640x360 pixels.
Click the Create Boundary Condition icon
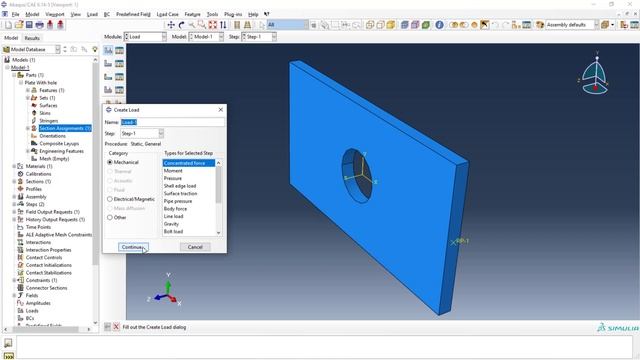click(108, 63)
